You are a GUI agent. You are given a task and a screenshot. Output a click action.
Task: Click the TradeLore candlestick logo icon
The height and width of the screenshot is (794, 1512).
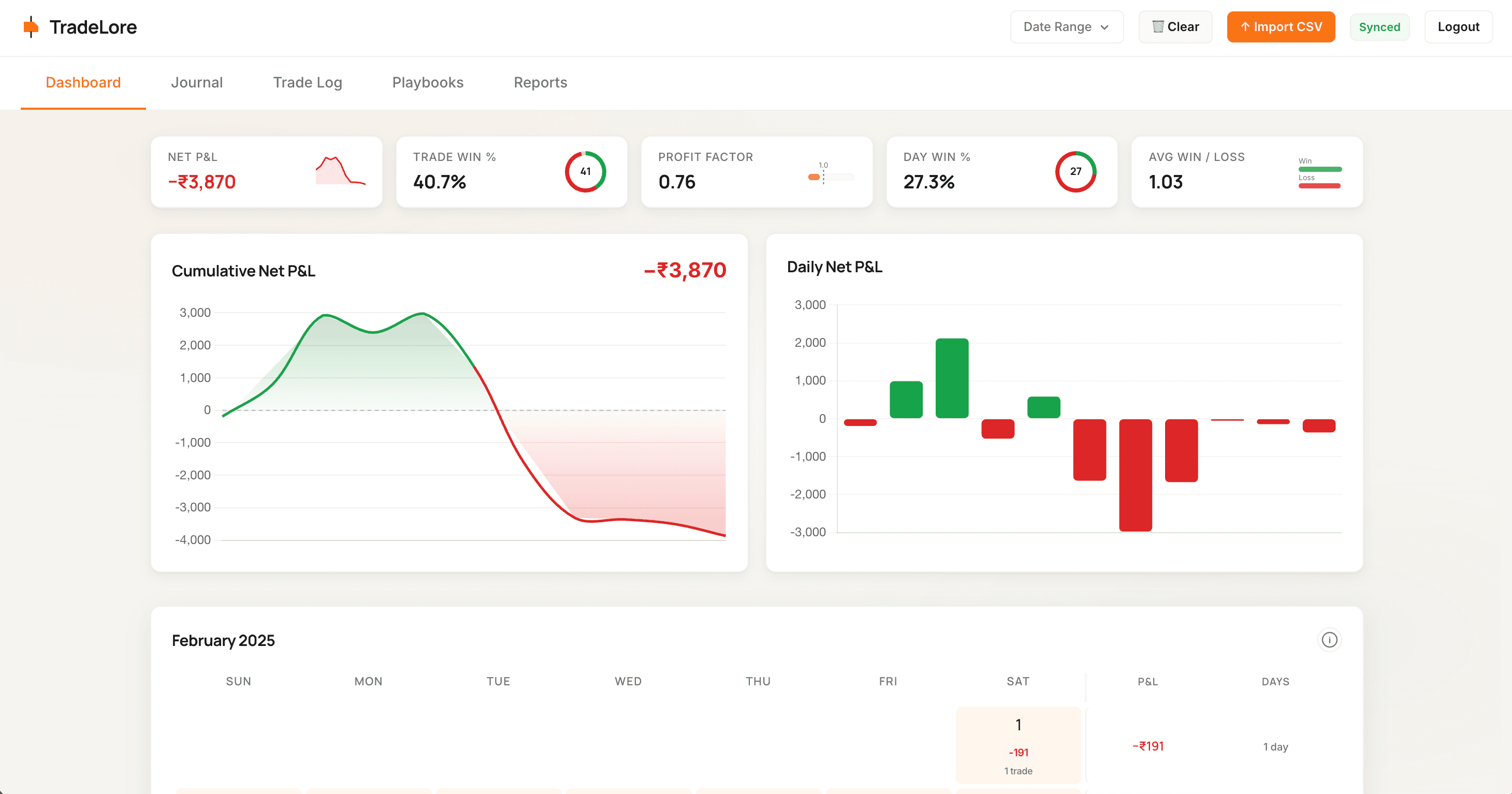31,27
